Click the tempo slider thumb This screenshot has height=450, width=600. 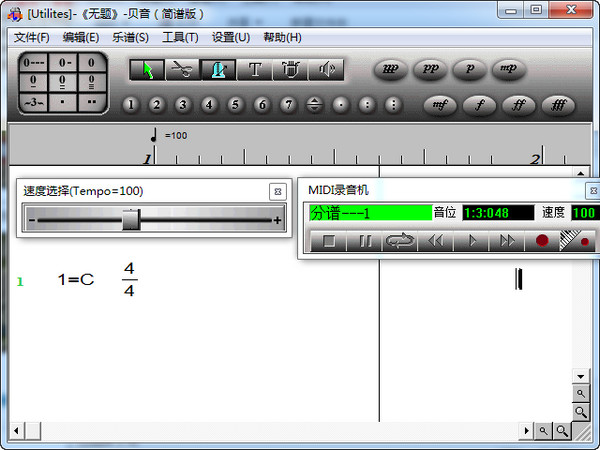pos(131,219)
